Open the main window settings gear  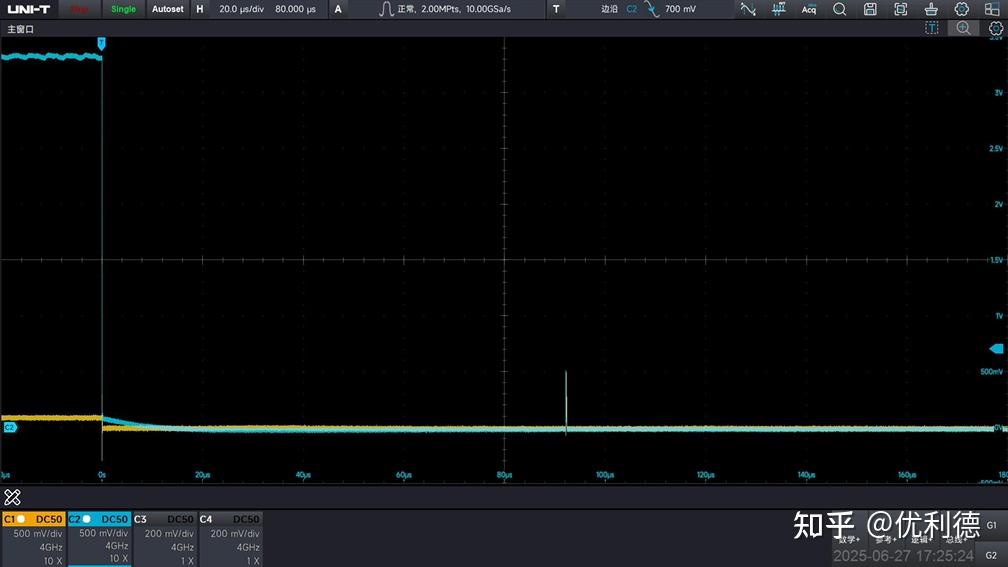click(x=996, y=28)
